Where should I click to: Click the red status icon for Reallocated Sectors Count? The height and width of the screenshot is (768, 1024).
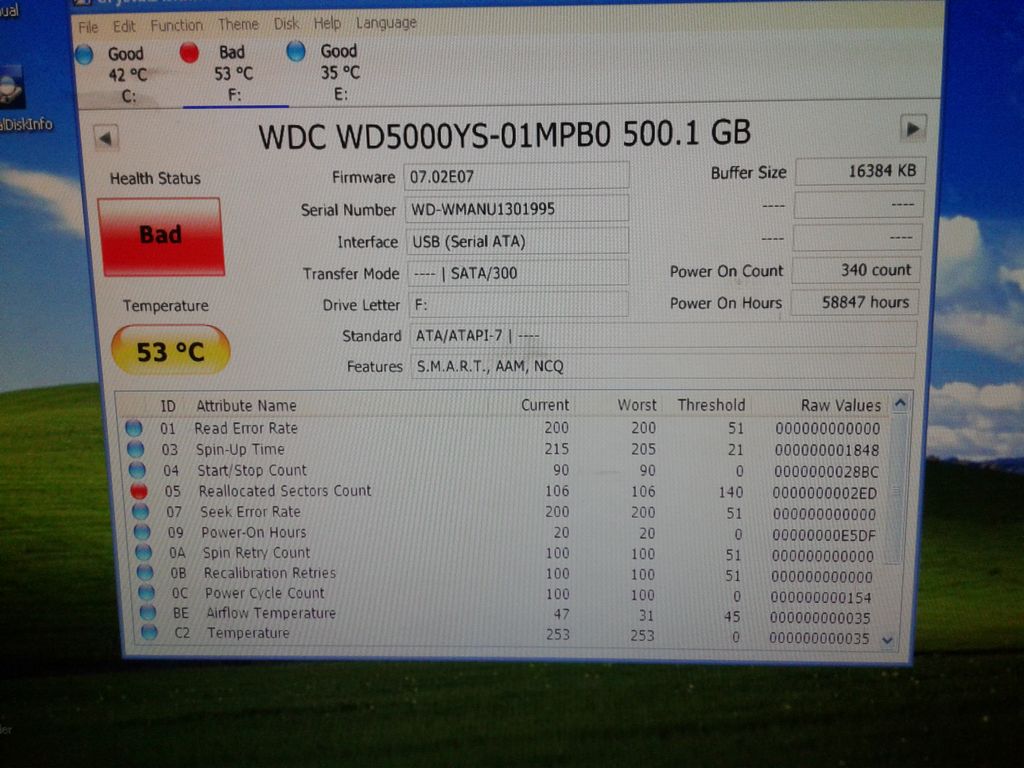(x=138, y=491)
